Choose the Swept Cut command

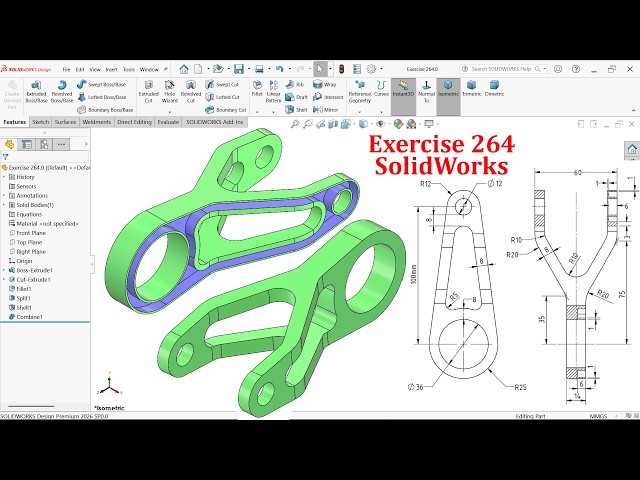tap(222, 84)
